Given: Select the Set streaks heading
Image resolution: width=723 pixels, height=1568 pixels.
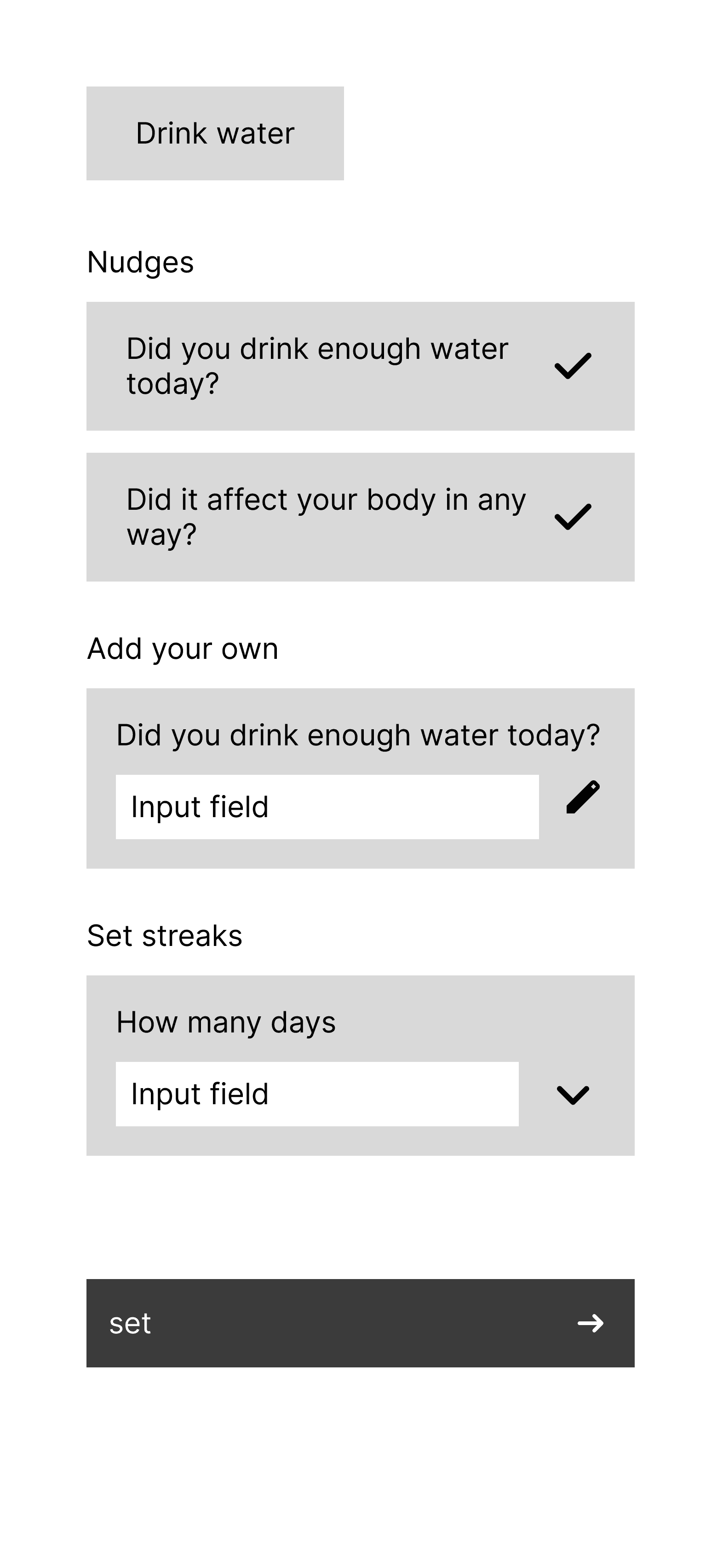Looking at the screenshot, I should point(164,935).
